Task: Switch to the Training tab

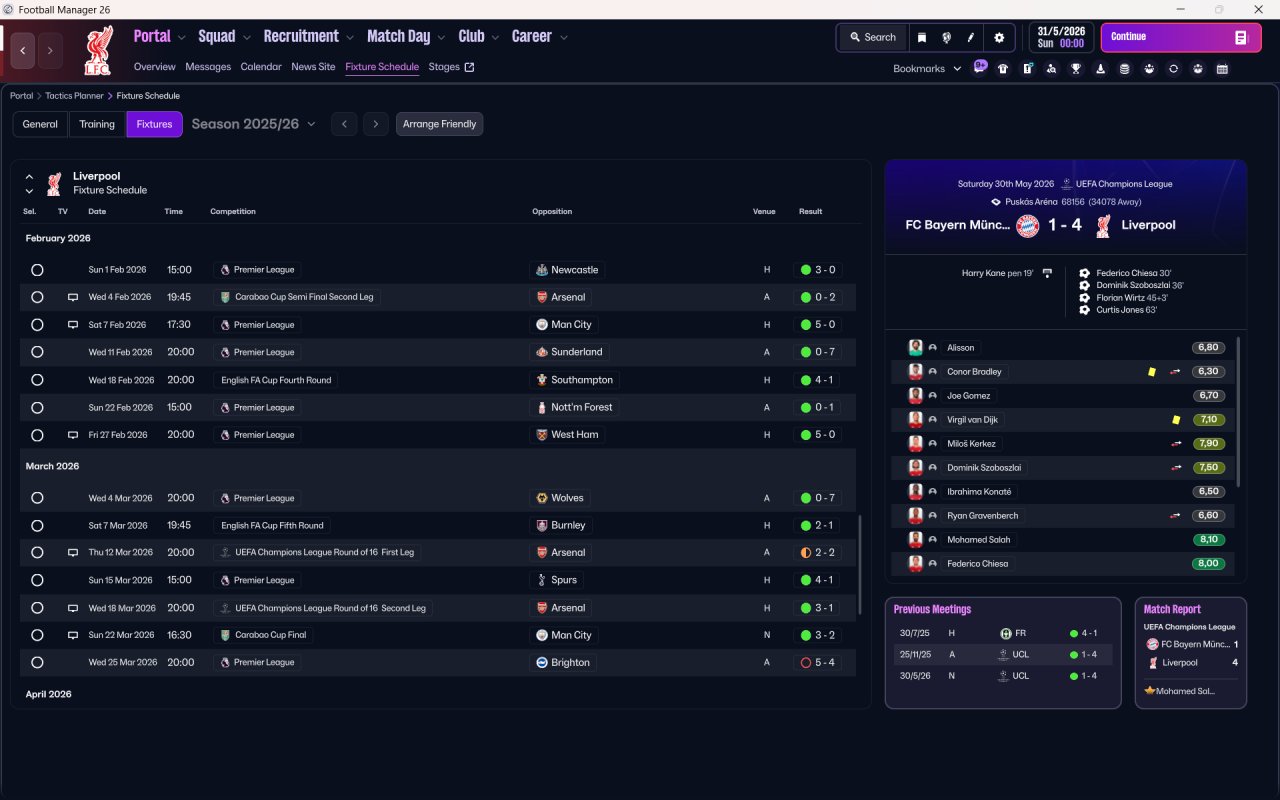Action: (97, 124)
